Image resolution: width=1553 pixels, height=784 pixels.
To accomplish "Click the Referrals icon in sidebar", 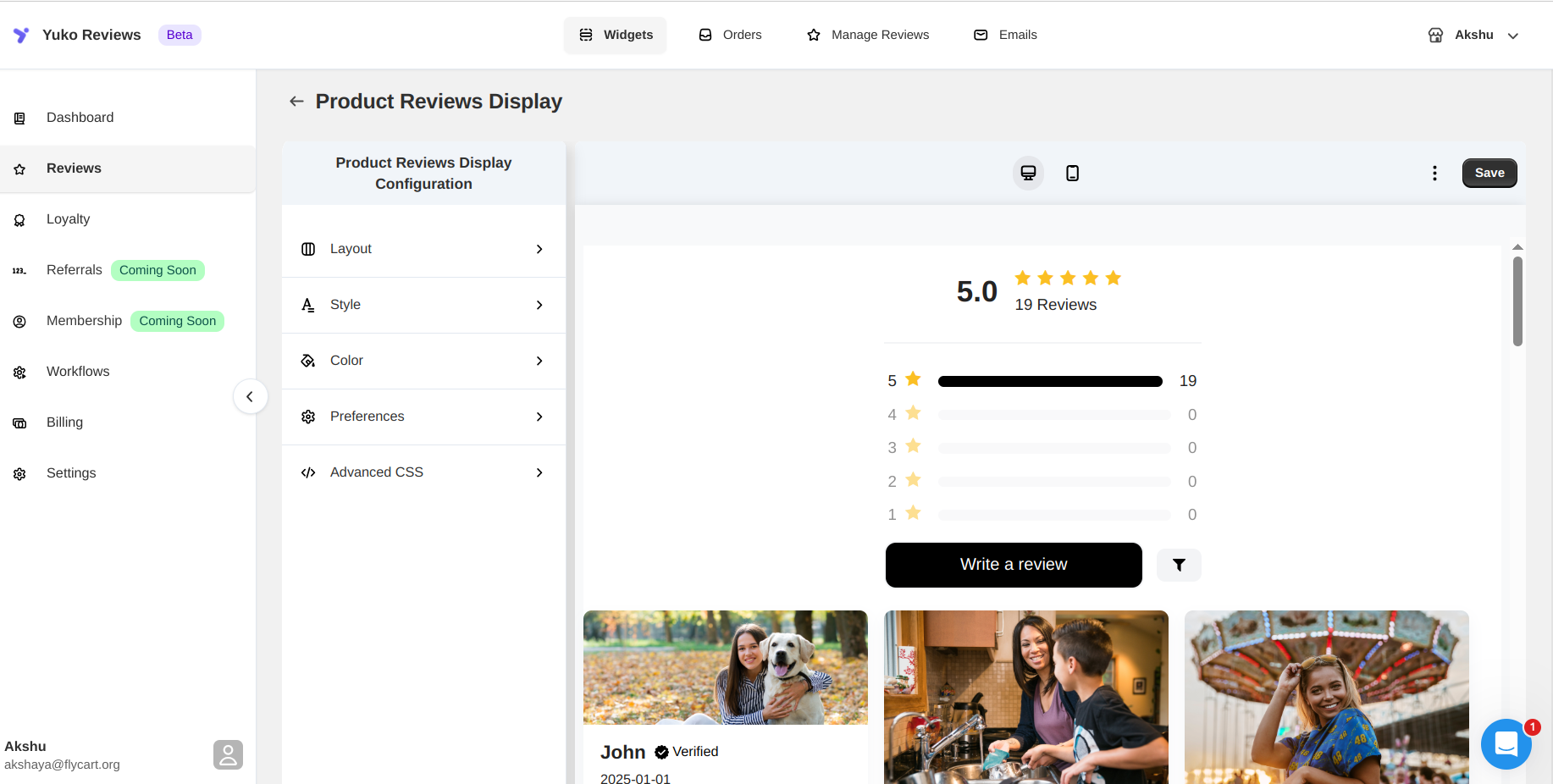I will pos(19,271).
